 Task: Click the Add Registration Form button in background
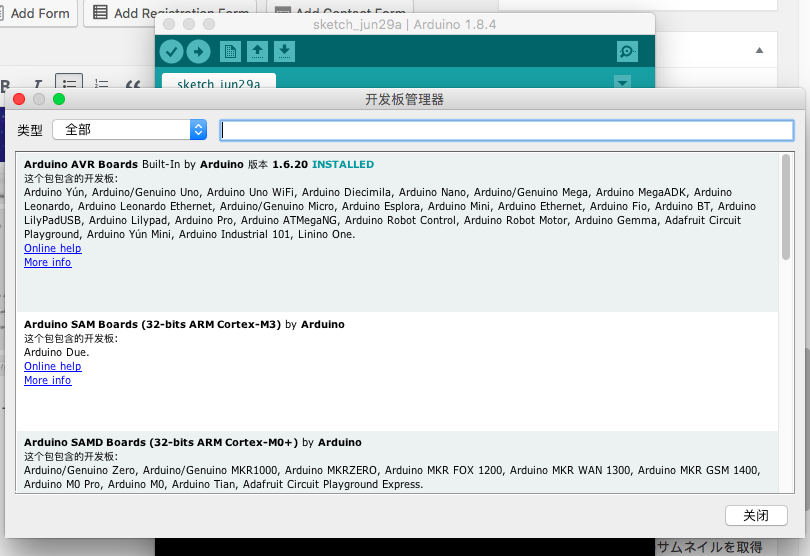pyautogui.click(x=172, y=13)
